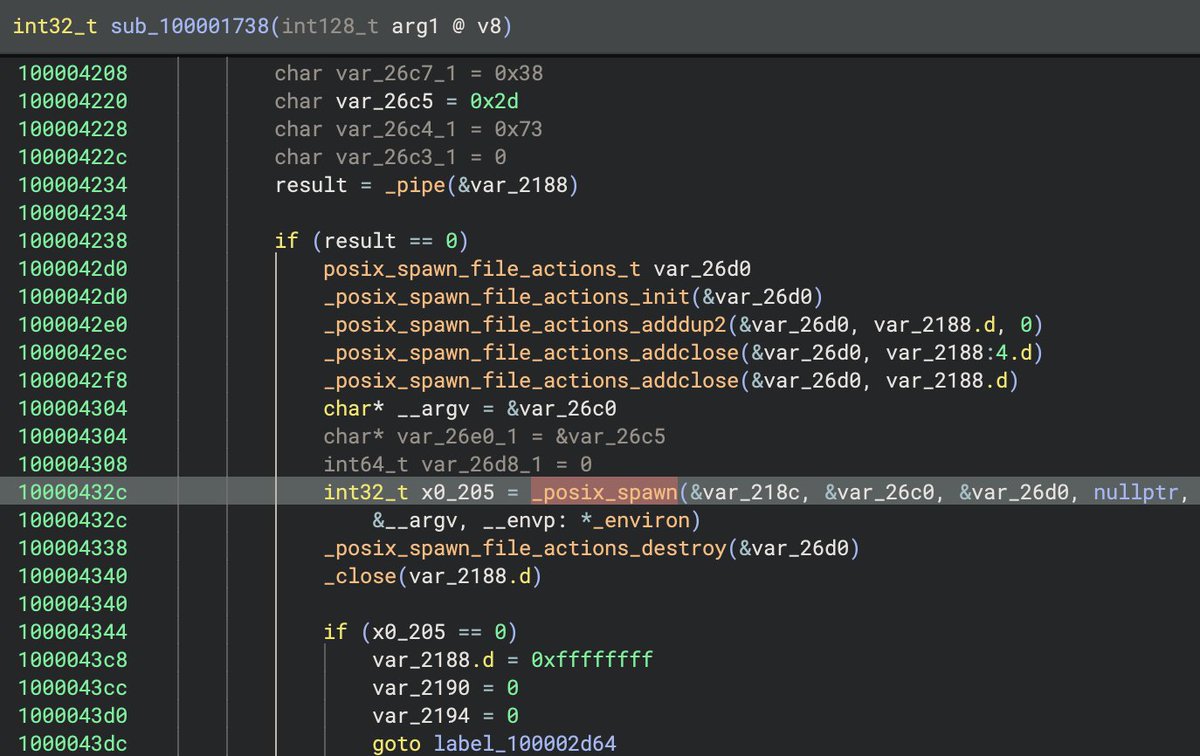Select variable x0_205 in its declaration
The width and height of the screenshot is (1200, 756).
[x=457, y=493]
